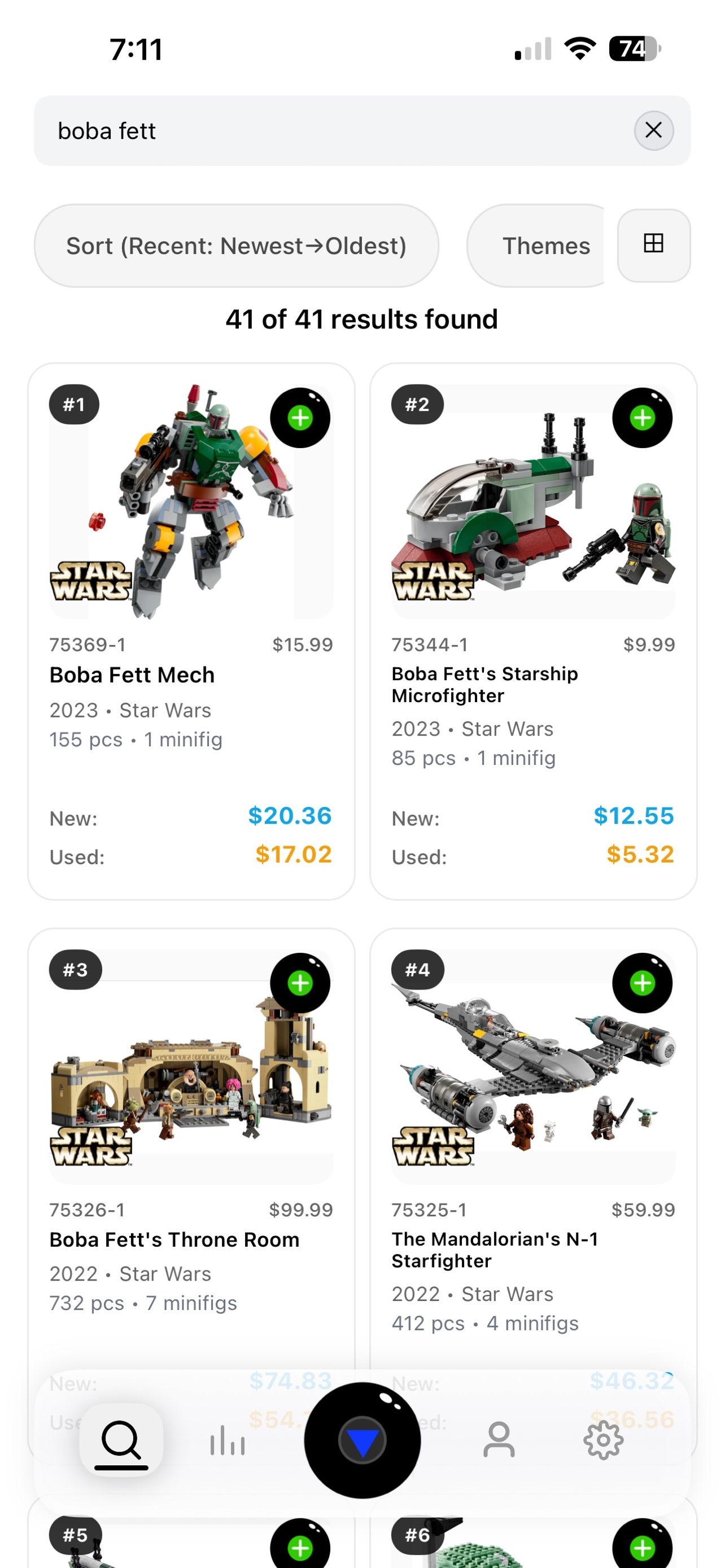Add Boba Fett Mech via its plus icon

pos(299,418)
